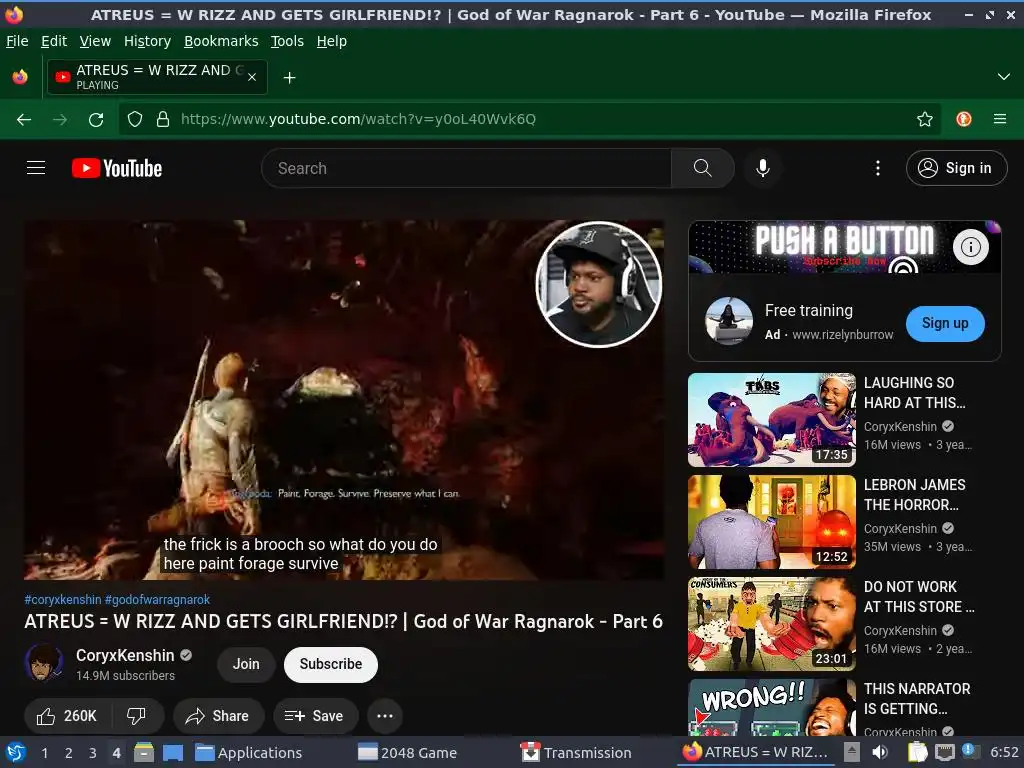Focus the YouTube Search field
1024x768 pixels.
pos(466,168)
